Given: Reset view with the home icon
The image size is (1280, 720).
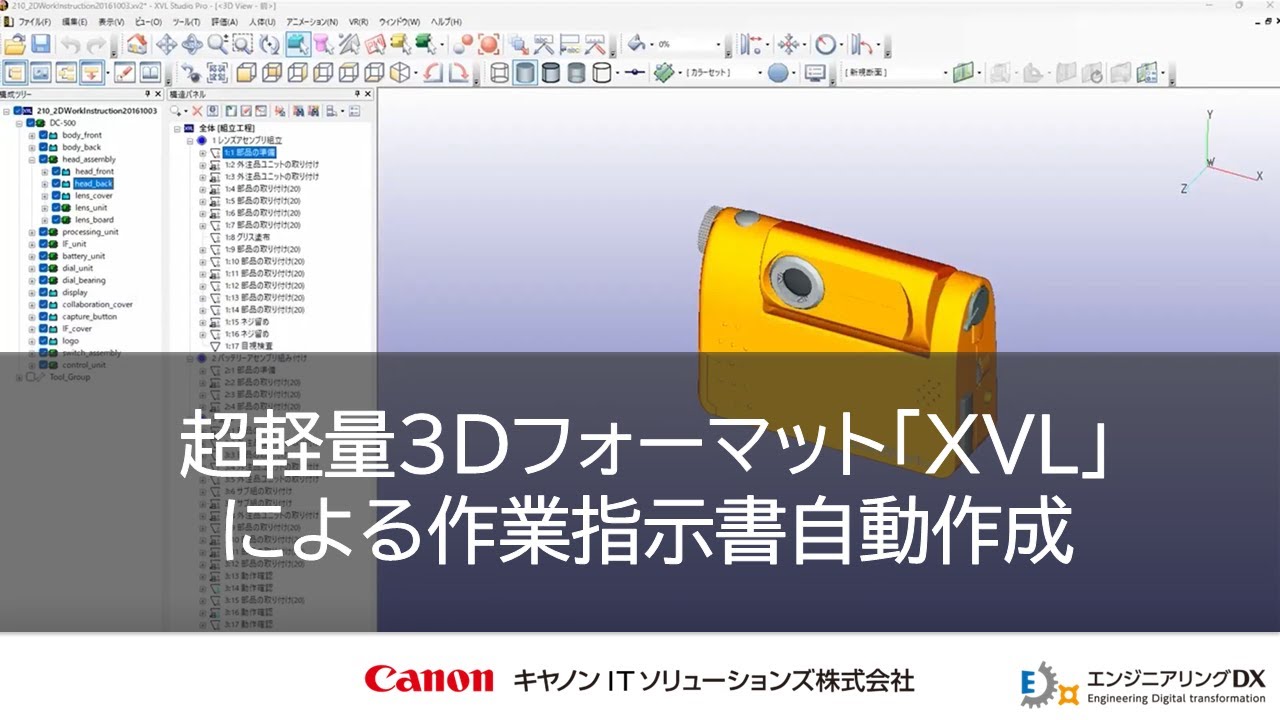Looking at the screenshot, I should tap(138, 44).
